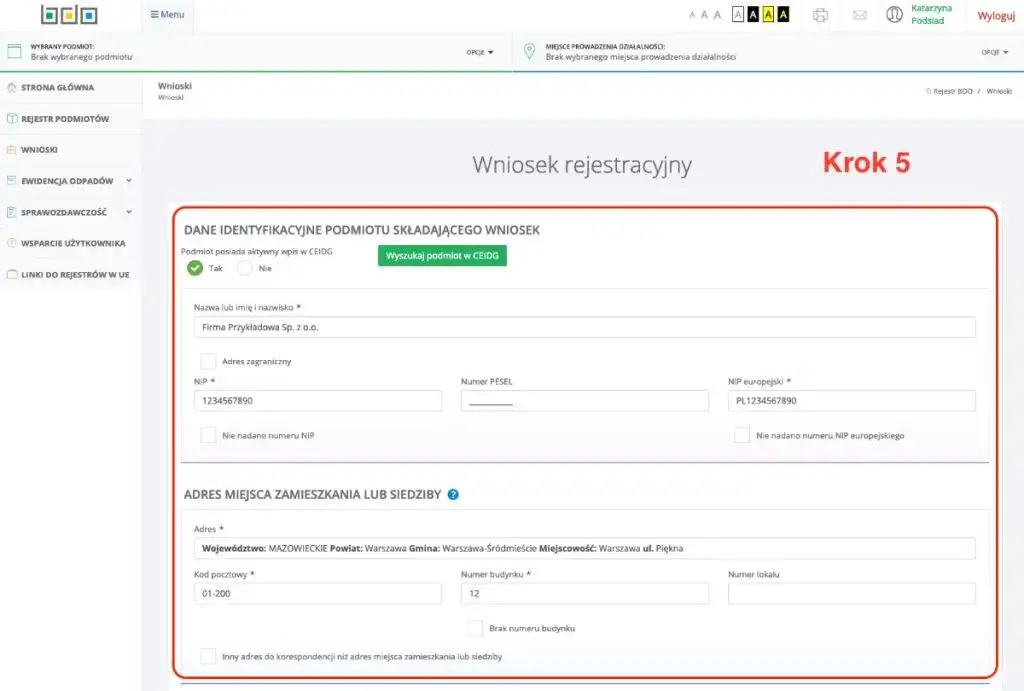
Task: Open the hamburger Menu
Action: (x=167, y=14)
